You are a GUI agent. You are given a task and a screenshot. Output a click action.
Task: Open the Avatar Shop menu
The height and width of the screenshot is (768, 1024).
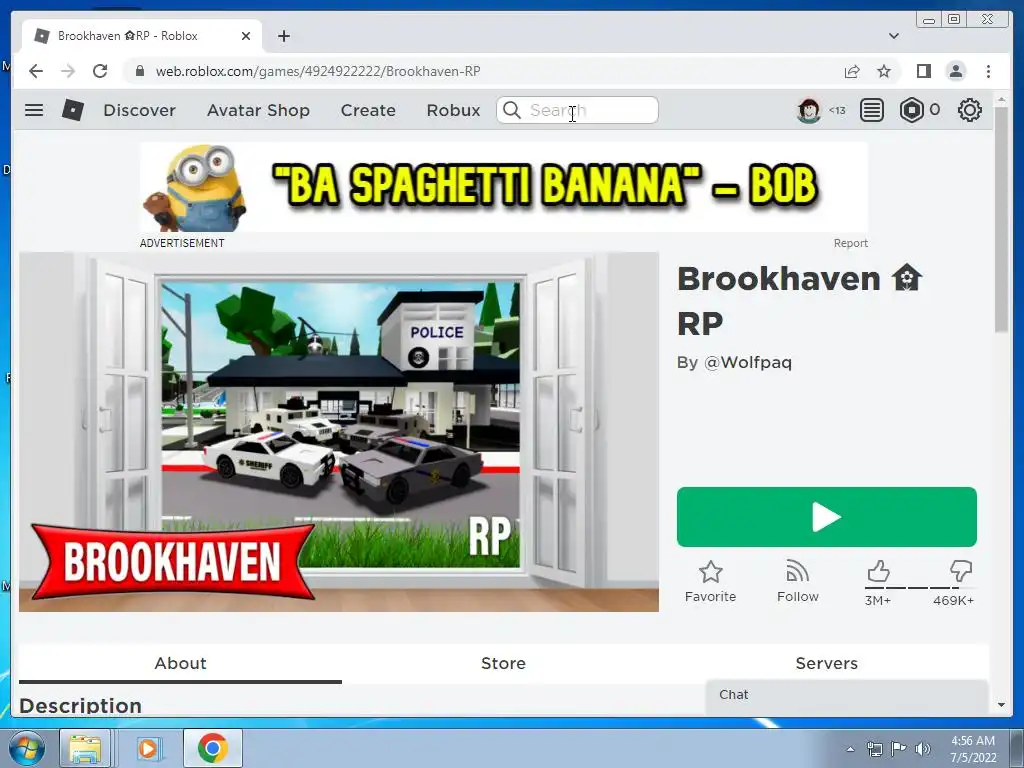coord(258,110)
